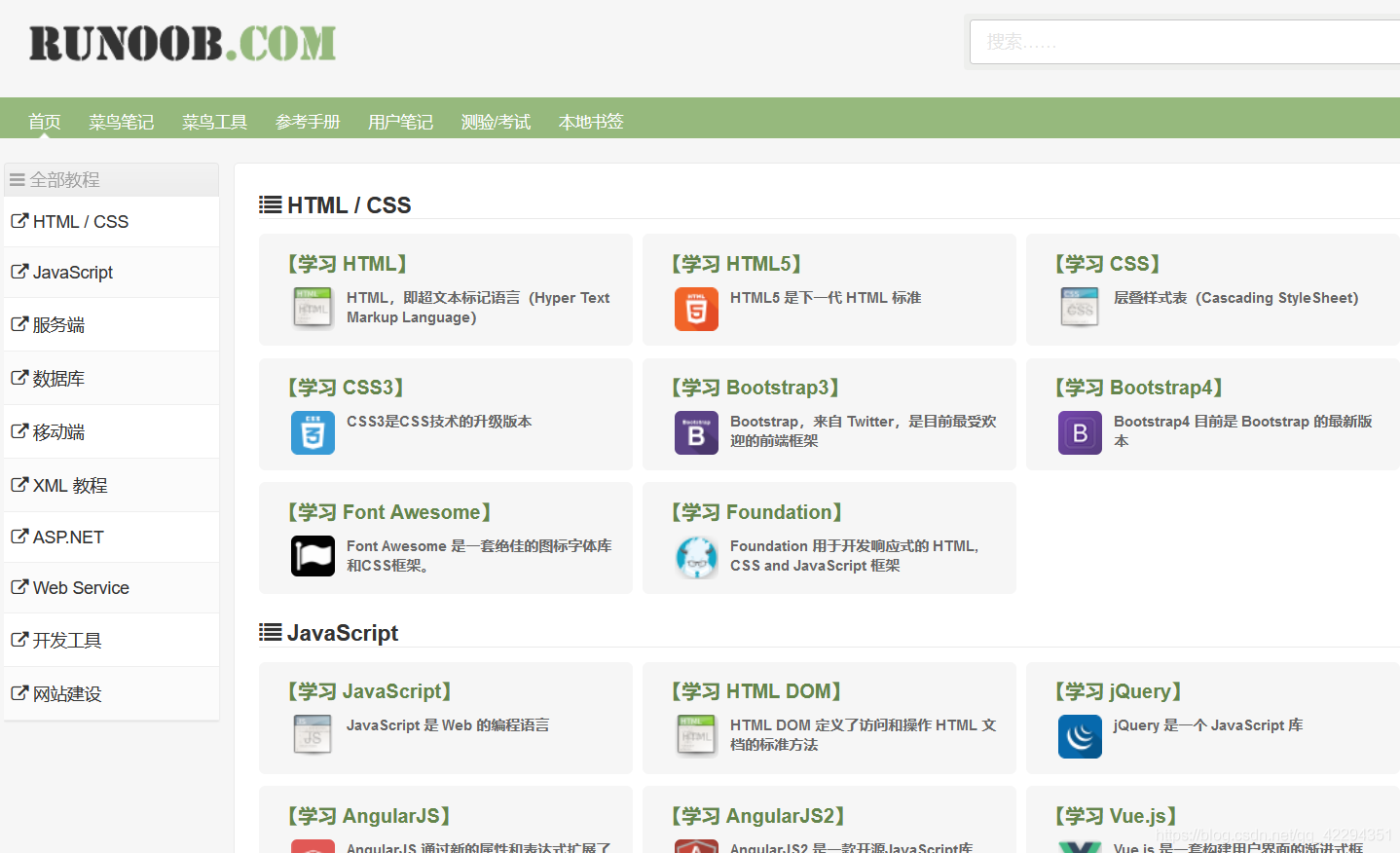Open the 本地书签 nav item
Viewport: 1400px width, 853px height.
tap(591, 122)
